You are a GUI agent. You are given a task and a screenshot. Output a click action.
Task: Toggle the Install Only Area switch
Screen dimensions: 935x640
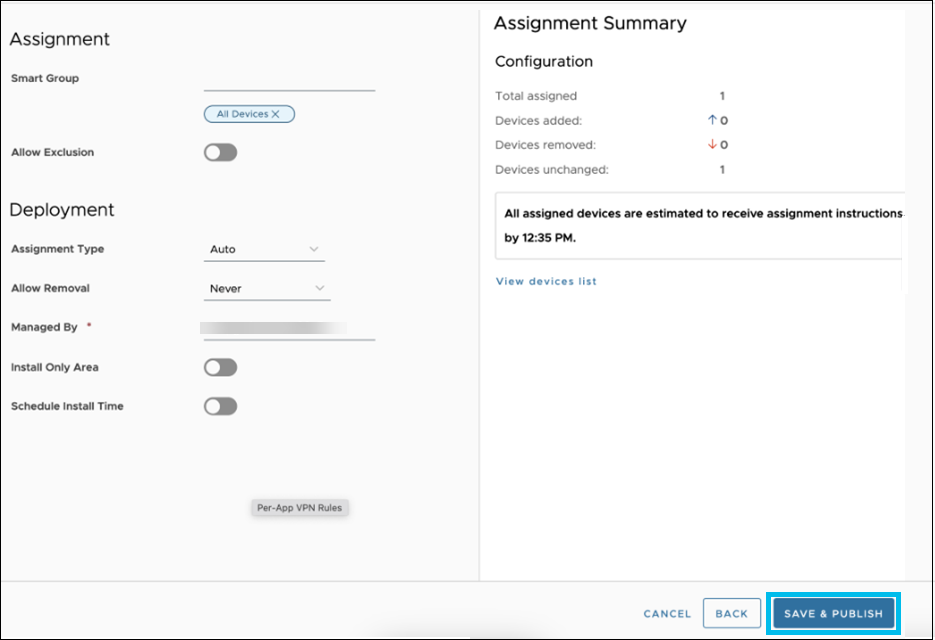click(221, 367)
